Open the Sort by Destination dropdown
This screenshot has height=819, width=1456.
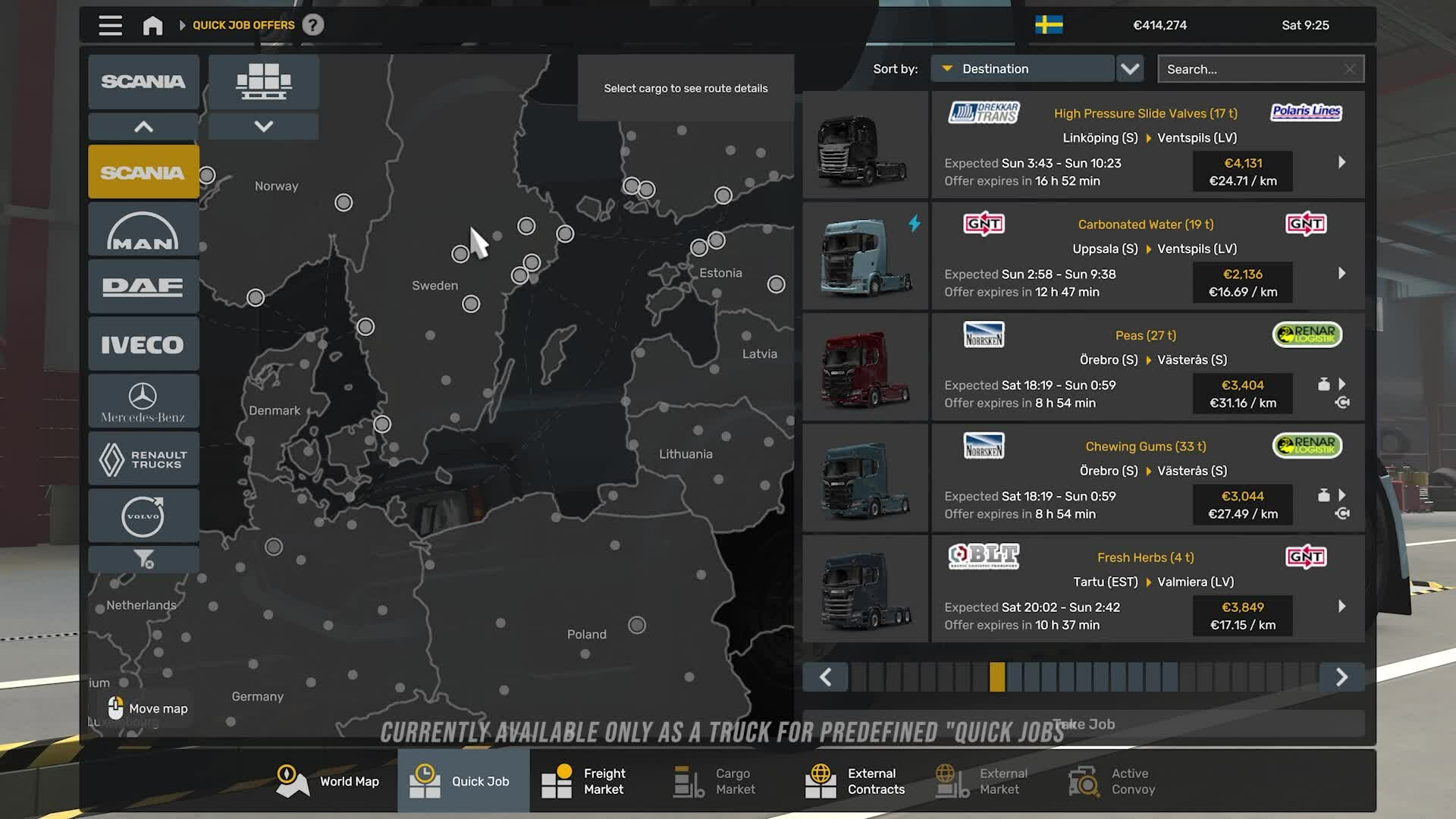point(1022,69)
